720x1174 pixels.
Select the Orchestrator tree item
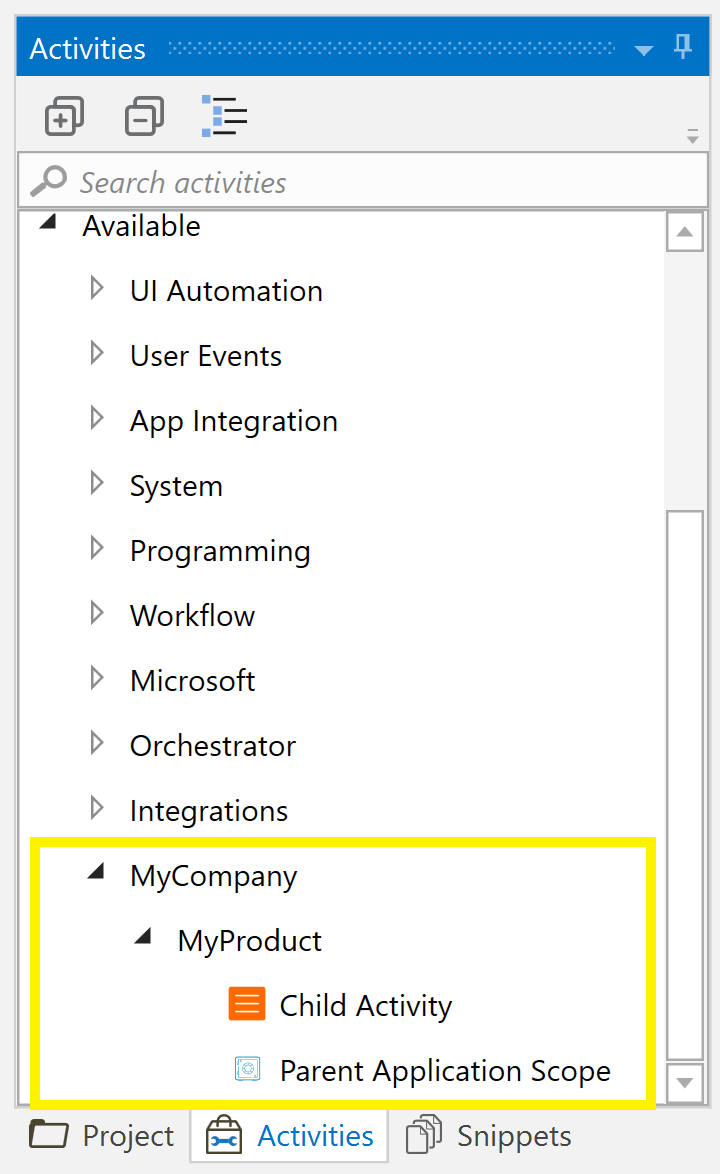(212, 745)
